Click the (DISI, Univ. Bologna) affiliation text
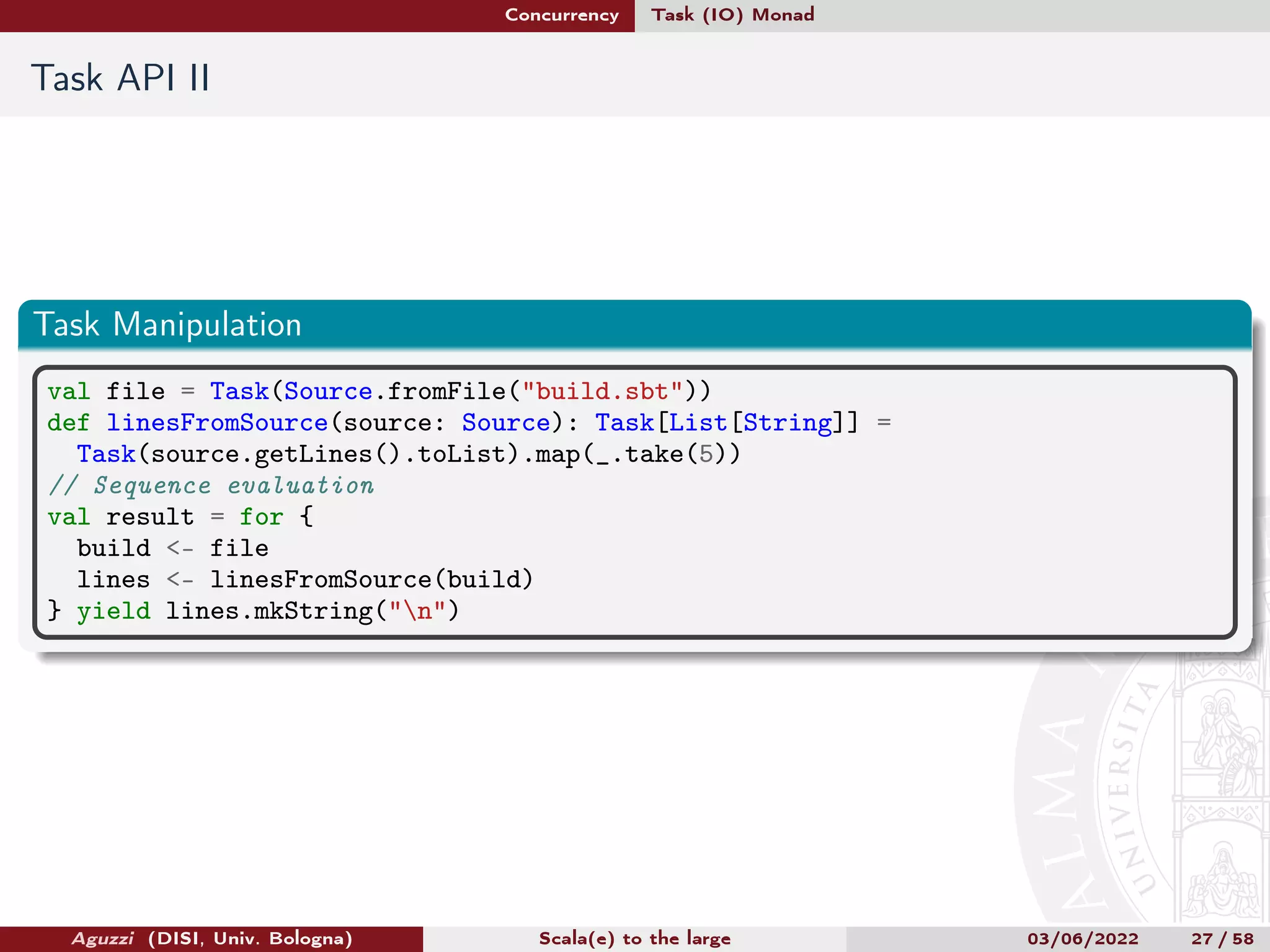Image resolution: width=1270 pixels, height=952 pixels. [x=250, y=938]
